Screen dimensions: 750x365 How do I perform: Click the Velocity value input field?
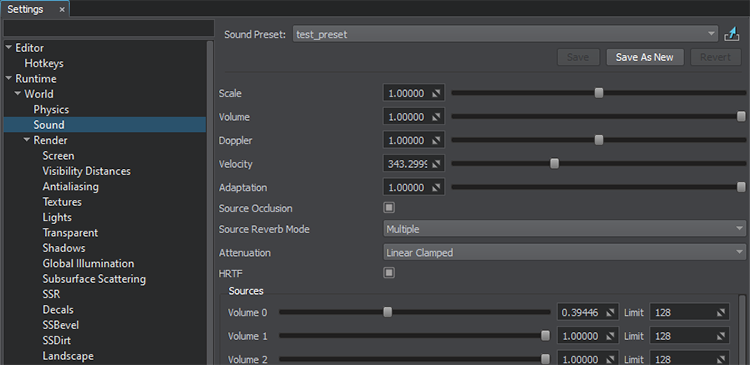414,164
